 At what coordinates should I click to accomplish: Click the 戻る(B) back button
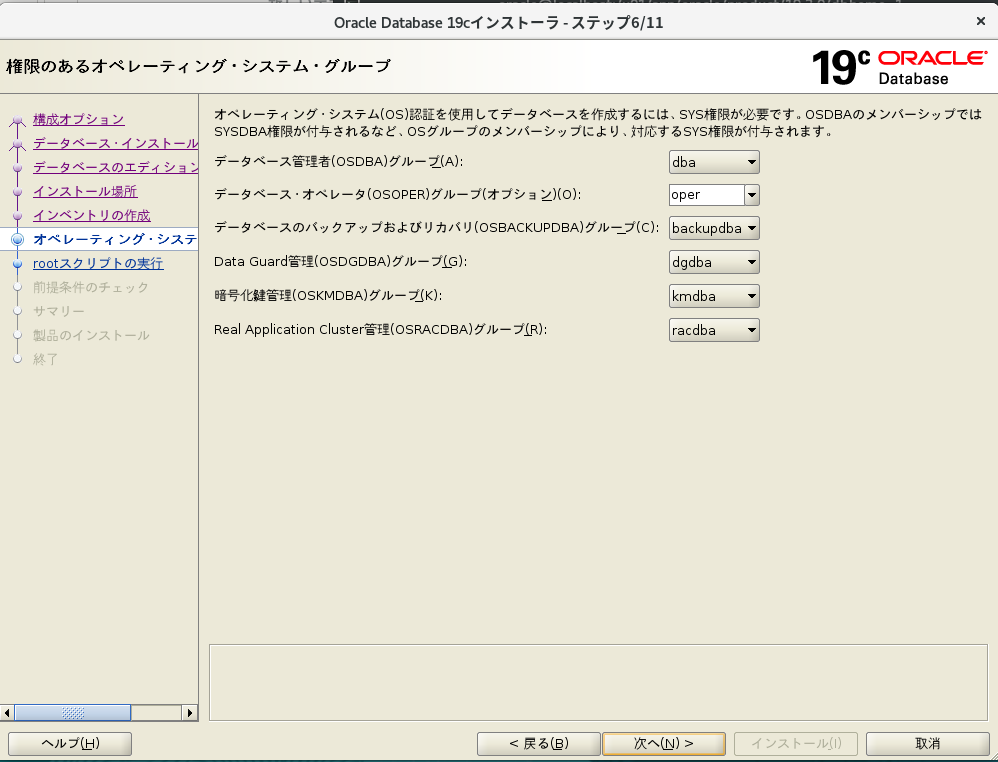[538, 744]
